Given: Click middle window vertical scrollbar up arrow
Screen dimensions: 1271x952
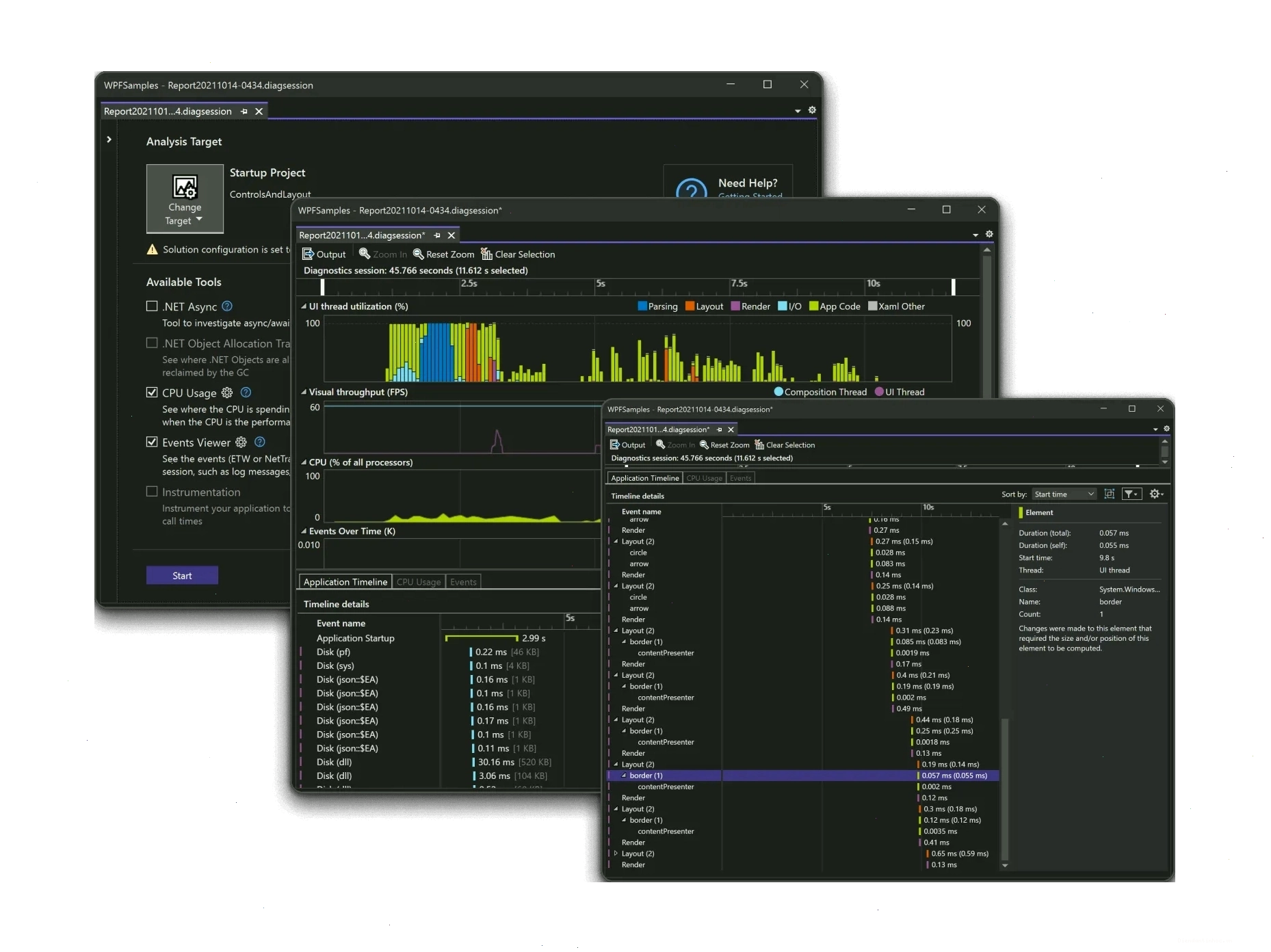Looking at the screenshot, I should click(986, 250).
